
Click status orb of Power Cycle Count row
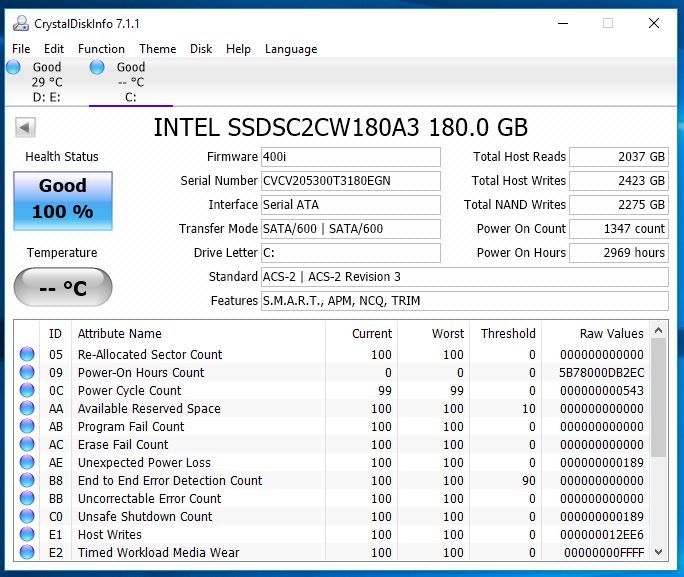point(27,390)
